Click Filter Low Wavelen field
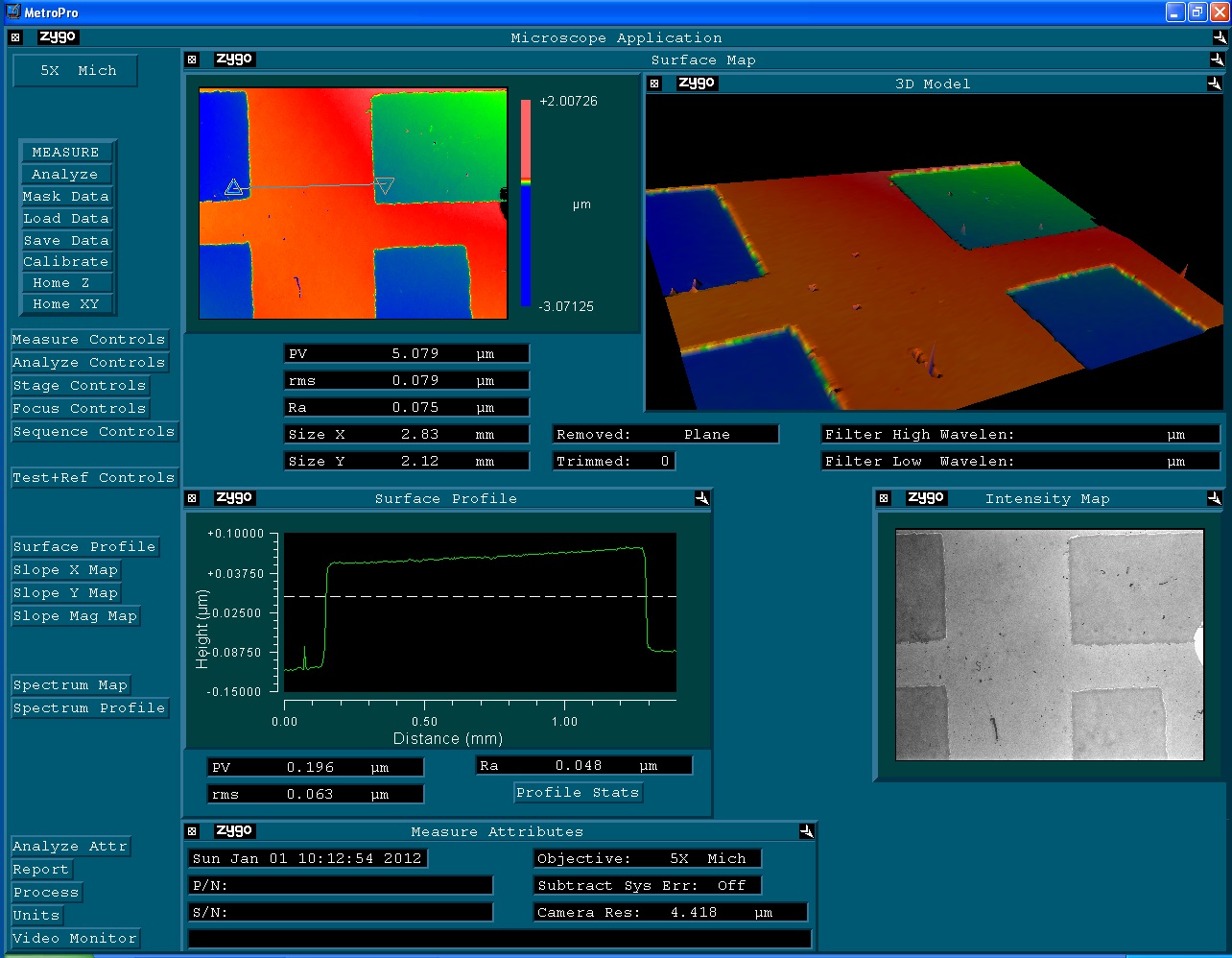 (x=1020, y=462)
